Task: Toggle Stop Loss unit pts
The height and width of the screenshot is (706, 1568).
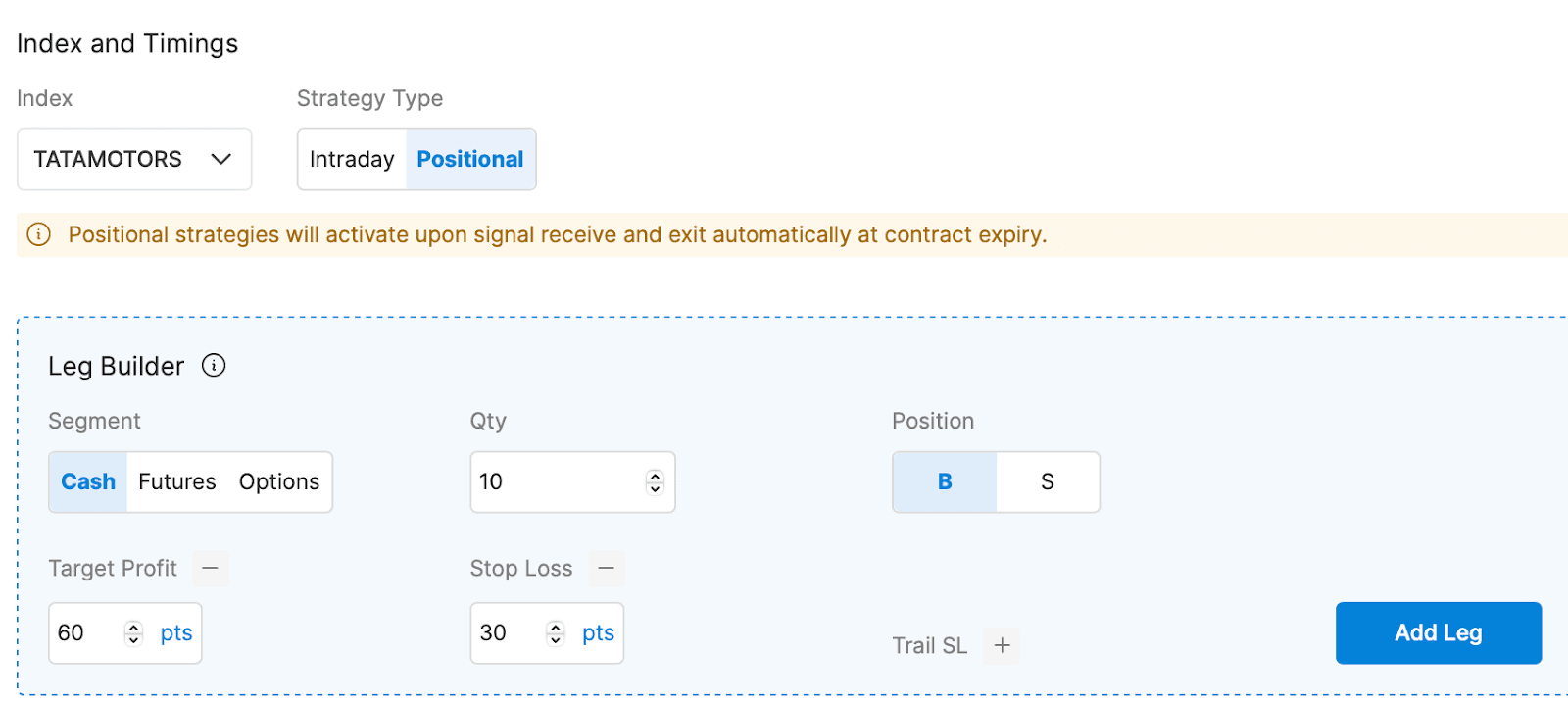Action: coord(598,633)
